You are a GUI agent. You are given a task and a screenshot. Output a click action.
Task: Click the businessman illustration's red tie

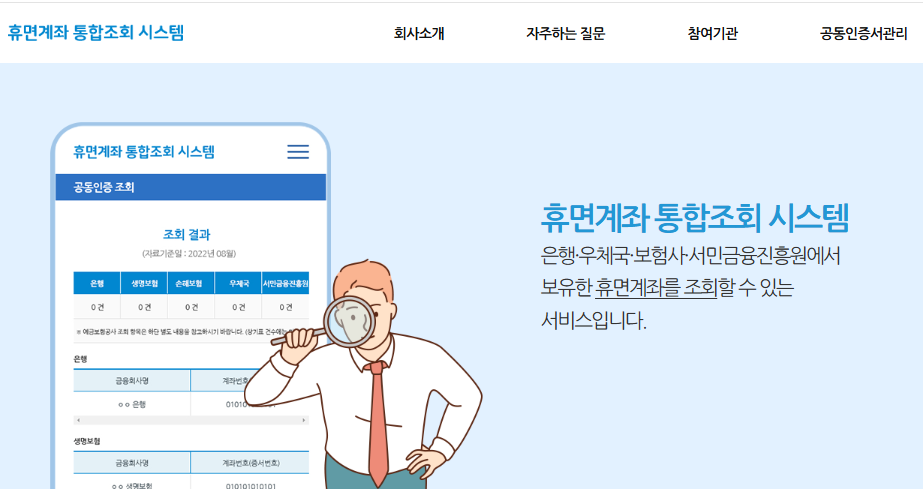coord(378,421)
